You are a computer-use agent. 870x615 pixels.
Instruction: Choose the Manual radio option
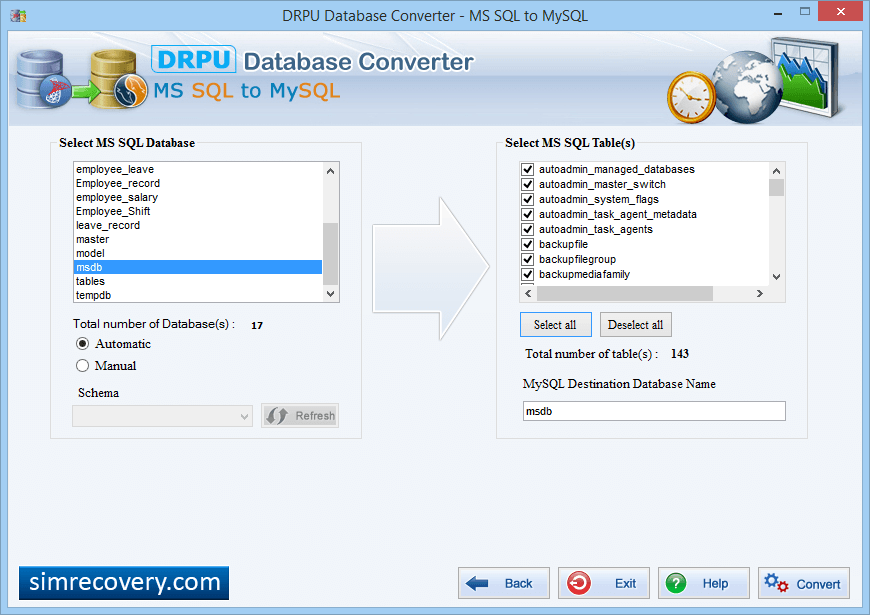pos(82,366)
